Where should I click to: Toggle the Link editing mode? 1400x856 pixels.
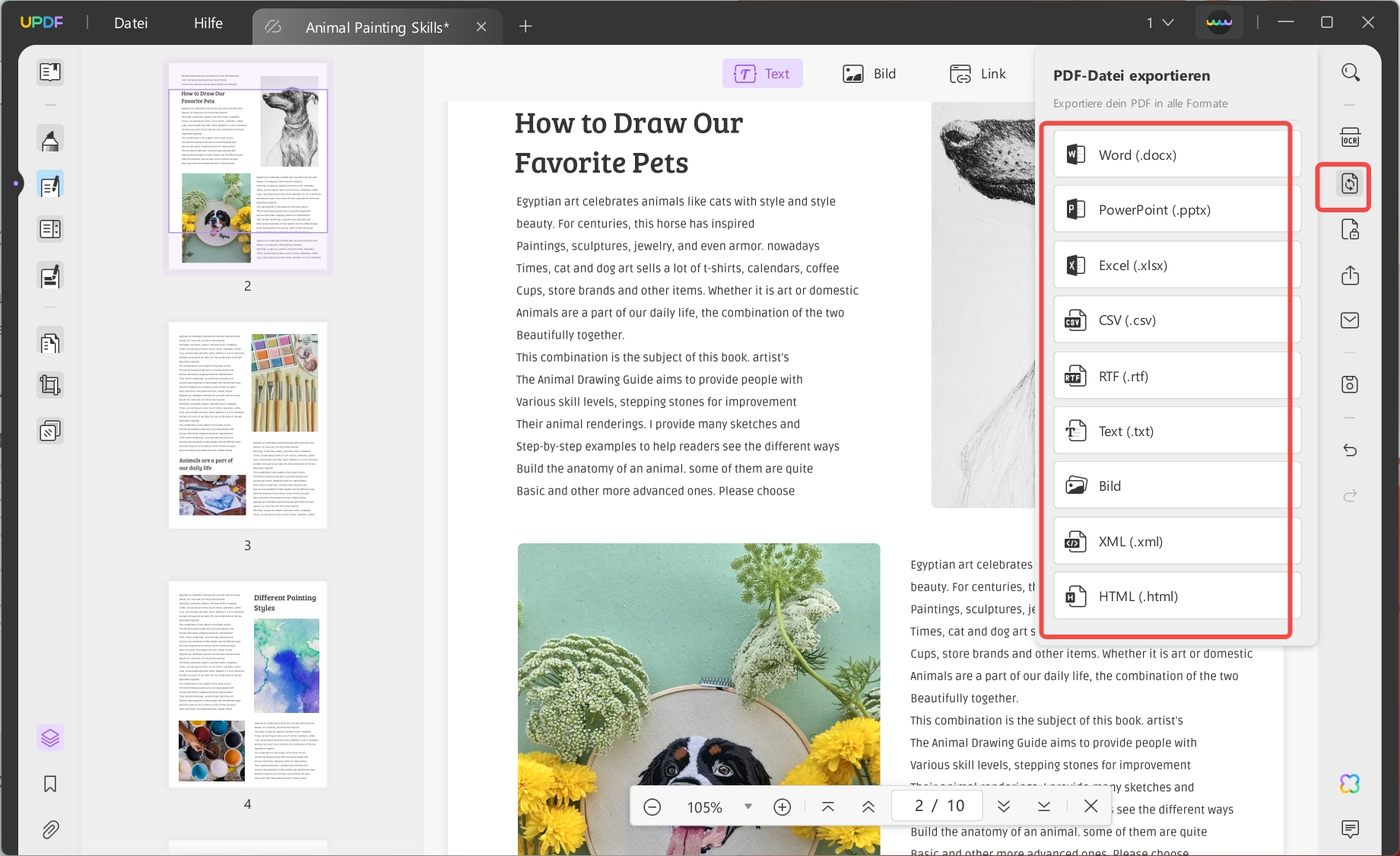978,74
